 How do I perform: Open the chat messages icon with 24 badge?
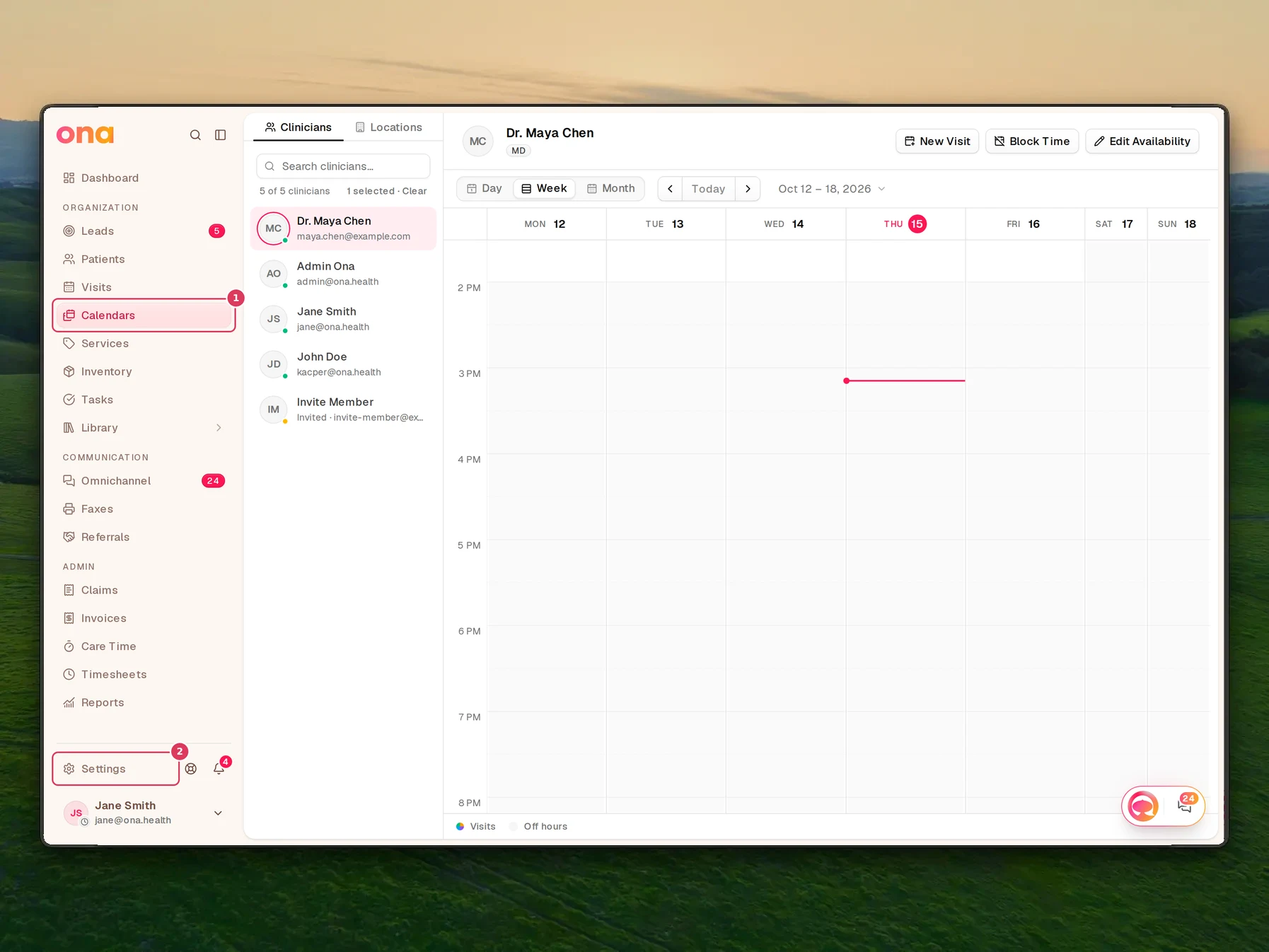1185,806
